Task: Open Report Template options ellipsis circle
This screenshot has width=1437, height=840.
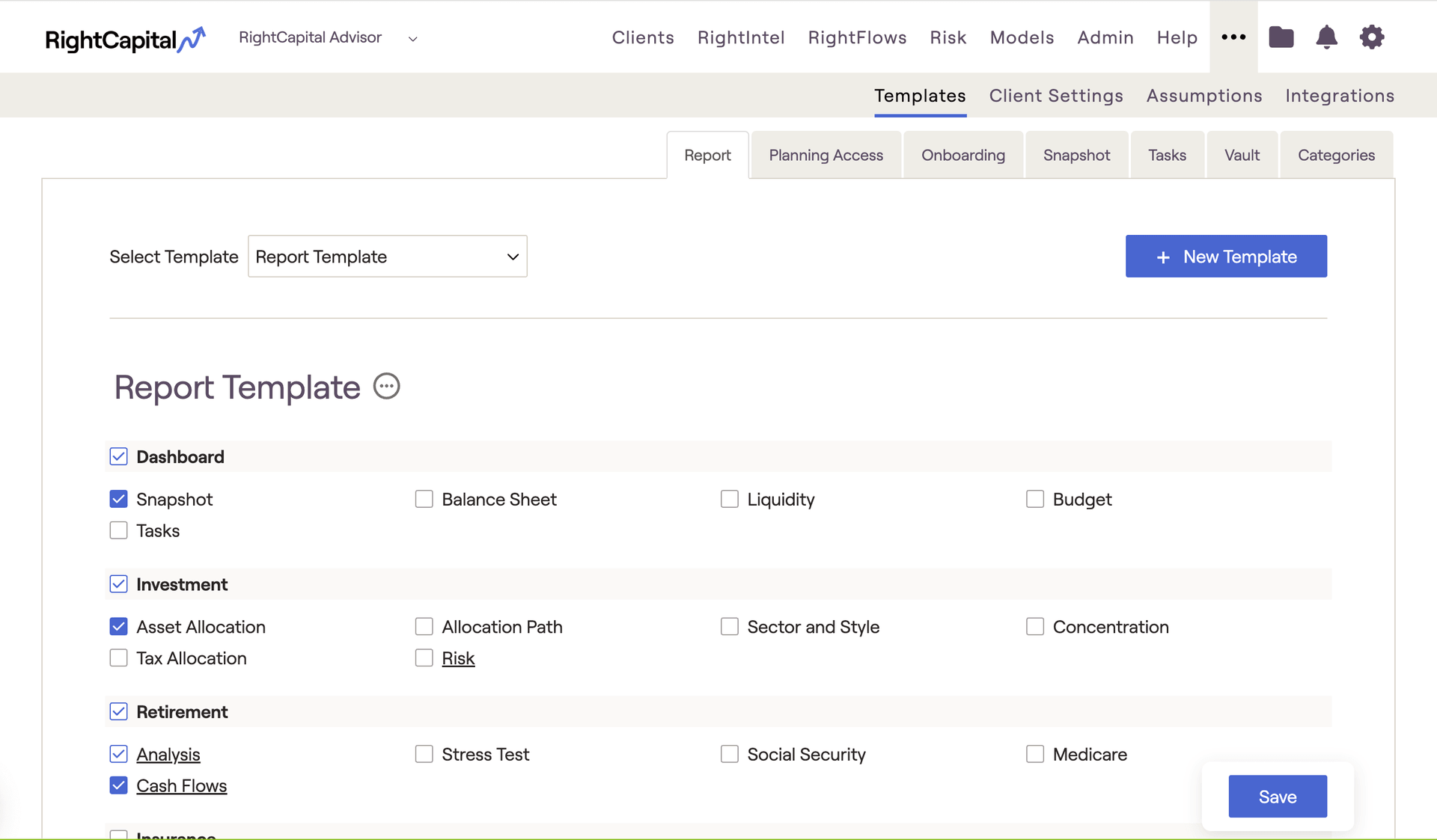Action: pos(386,387)
